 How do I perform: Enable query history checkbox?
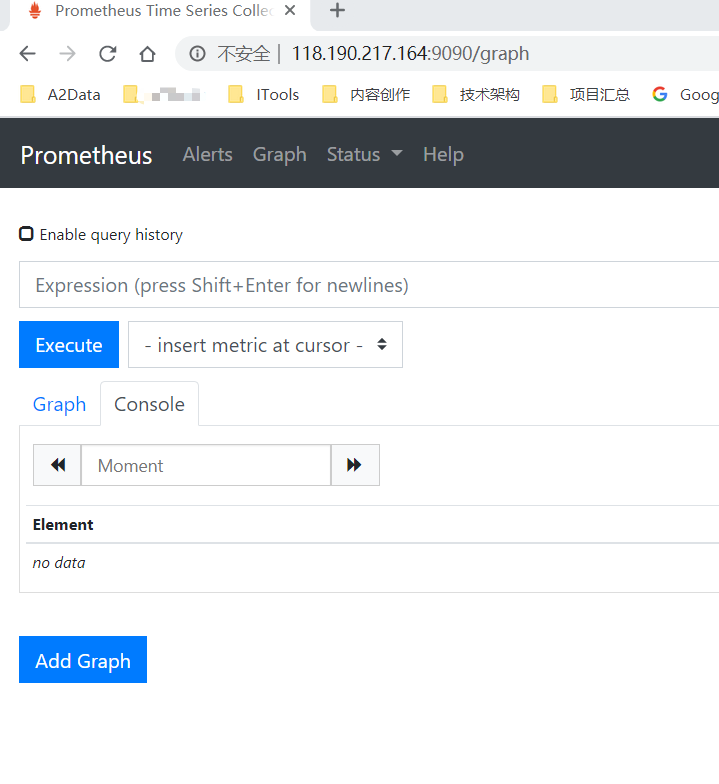click(27, 234)
